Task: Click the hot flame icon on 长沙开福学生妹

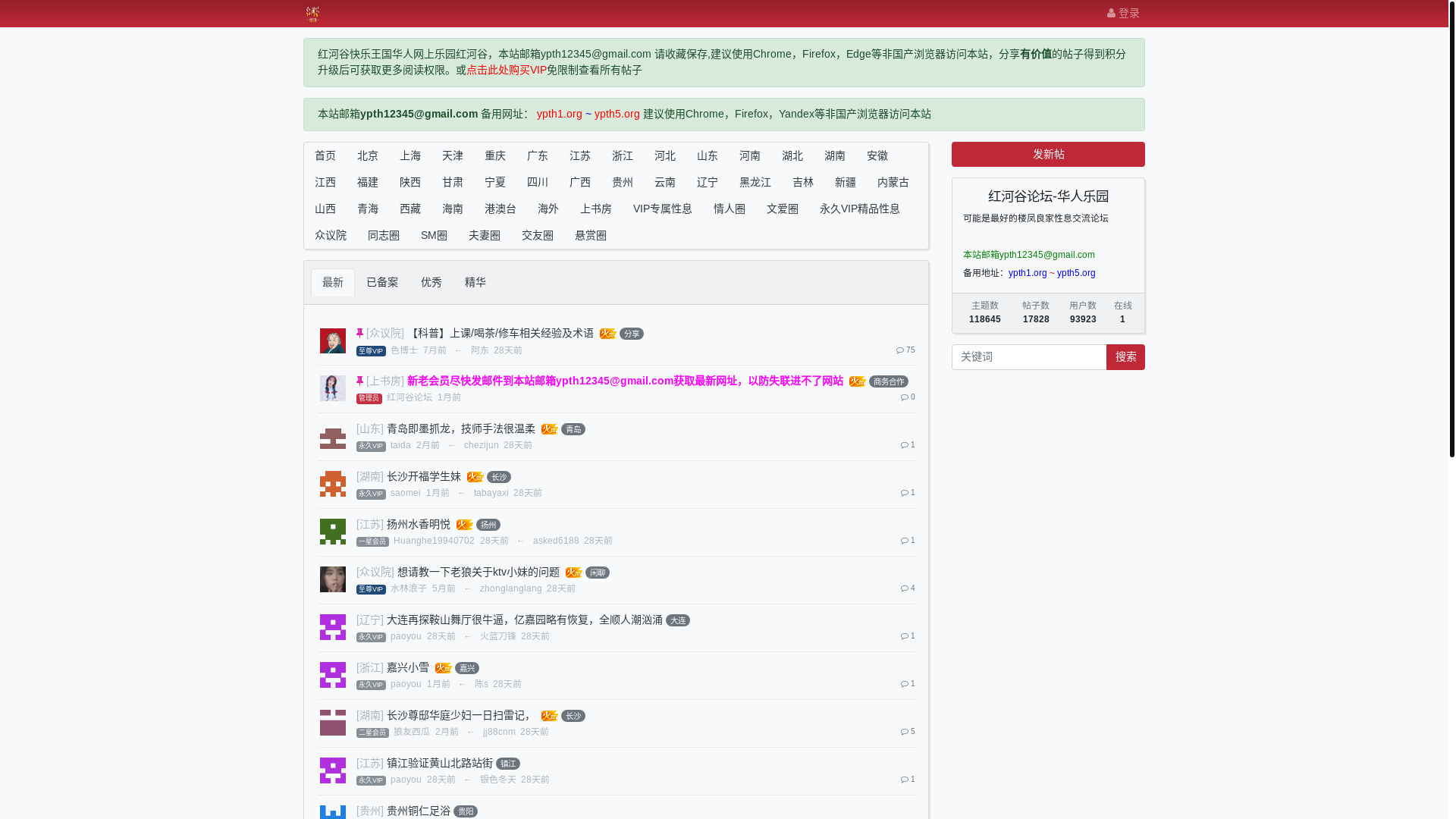Action: click(475, 477)
